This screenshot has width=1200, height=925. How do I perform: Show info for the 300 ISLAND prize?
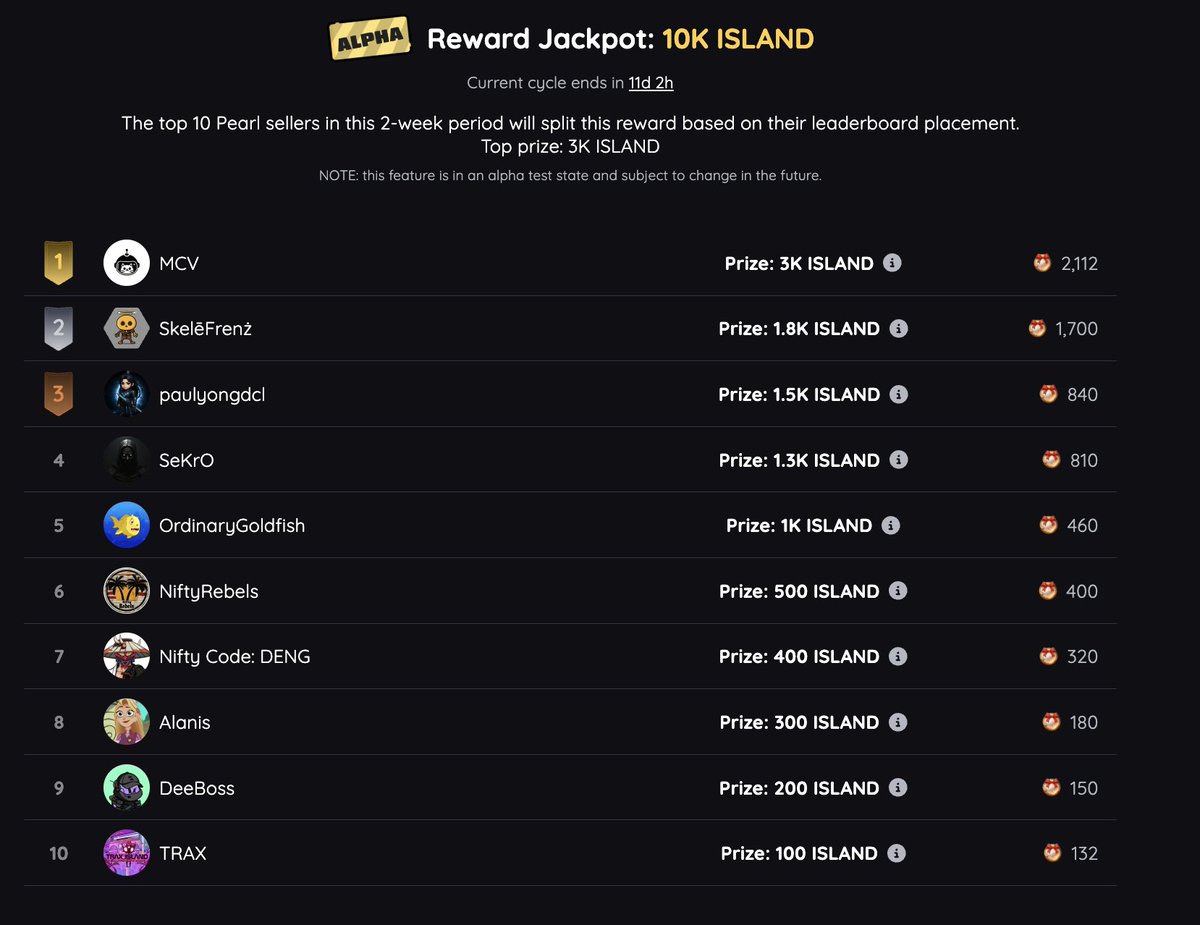click(x=898, y=722)
